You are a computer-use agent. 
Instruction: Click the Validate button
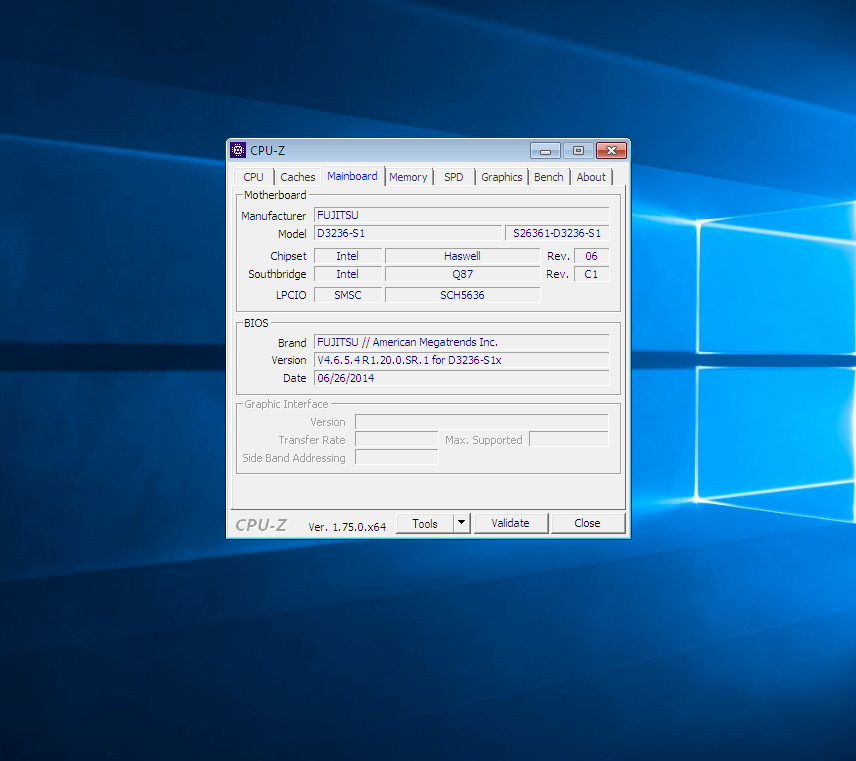pyautogui.click(x=510, y=523)
